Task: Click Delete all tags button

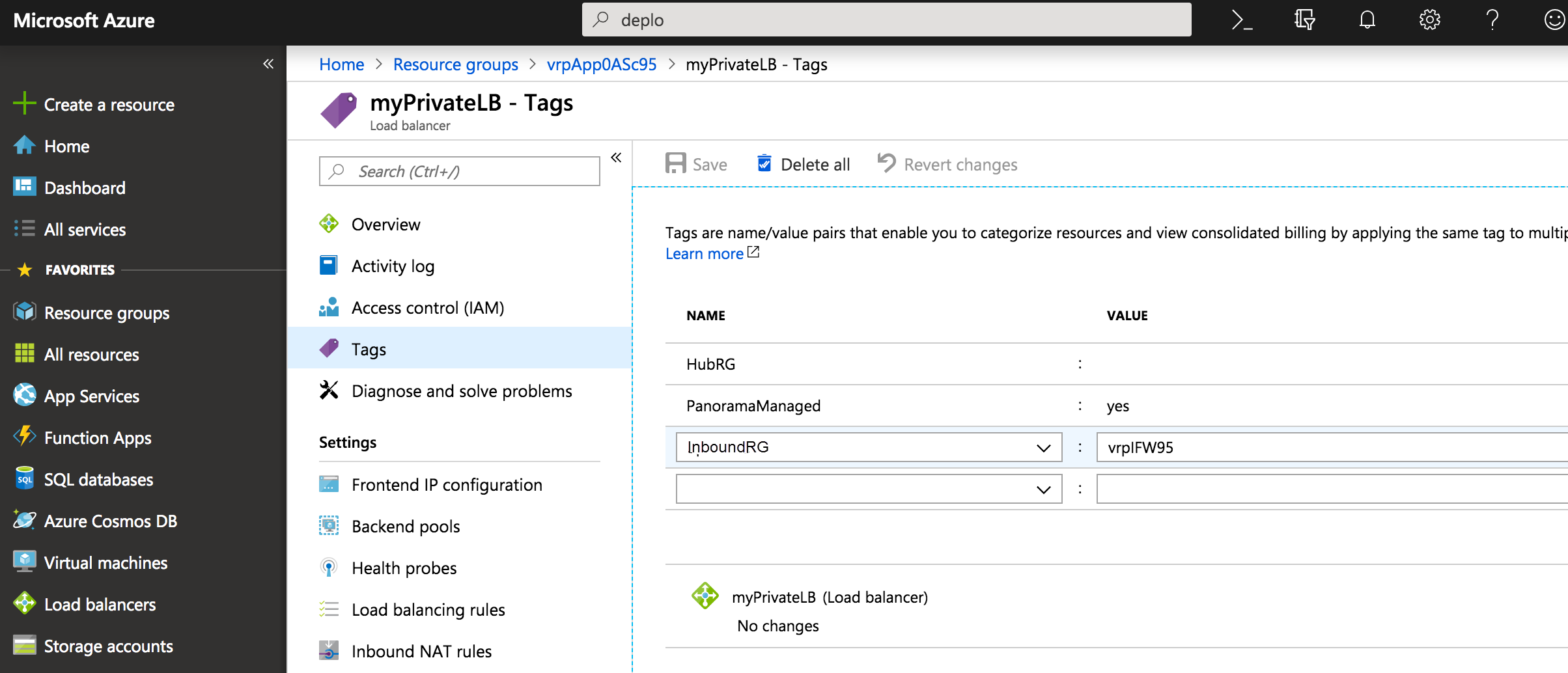Action: 804,164
